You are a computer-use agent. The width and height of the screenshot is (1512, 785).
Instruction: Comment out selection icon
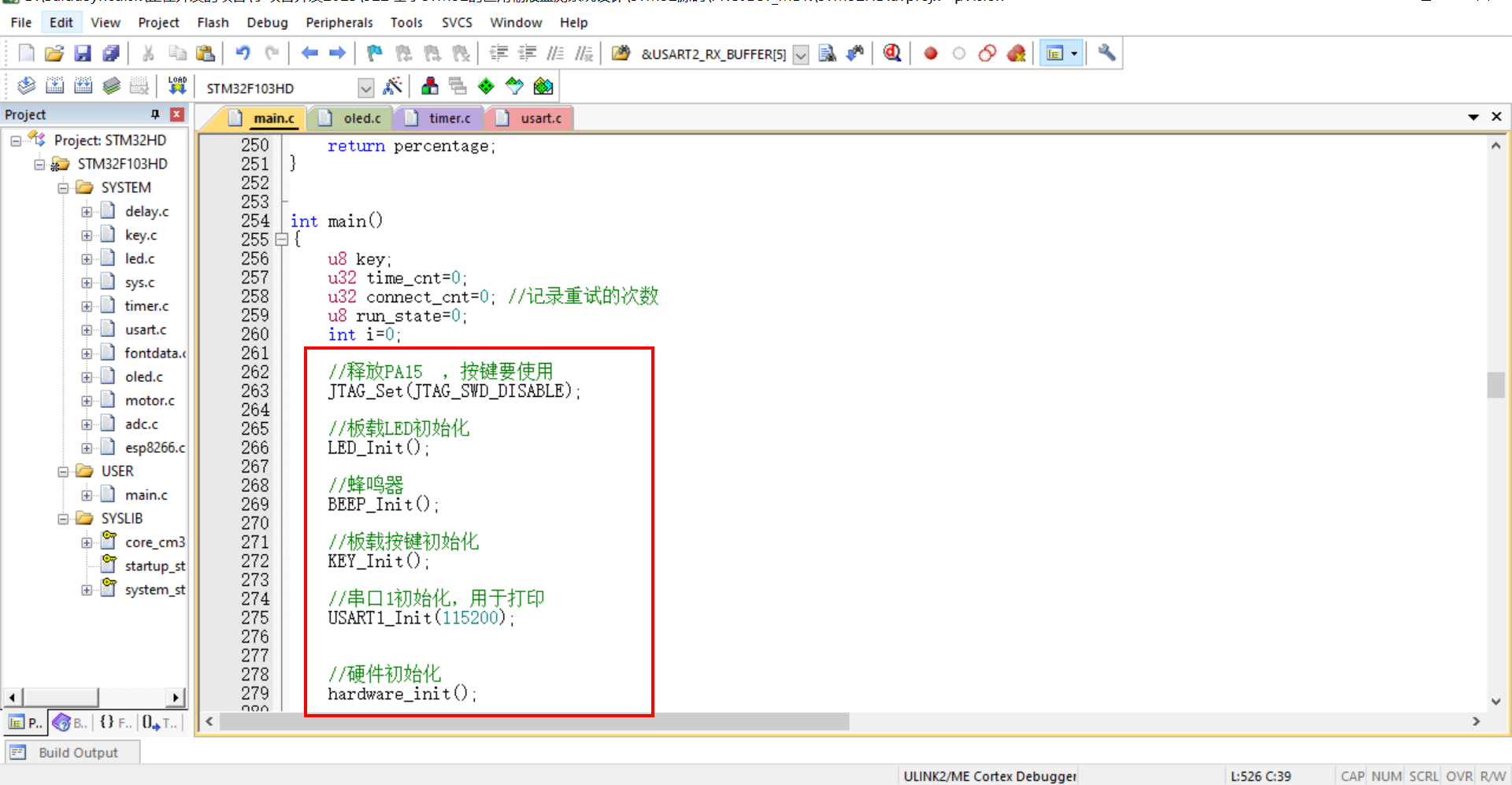click(x=555, y=54)
